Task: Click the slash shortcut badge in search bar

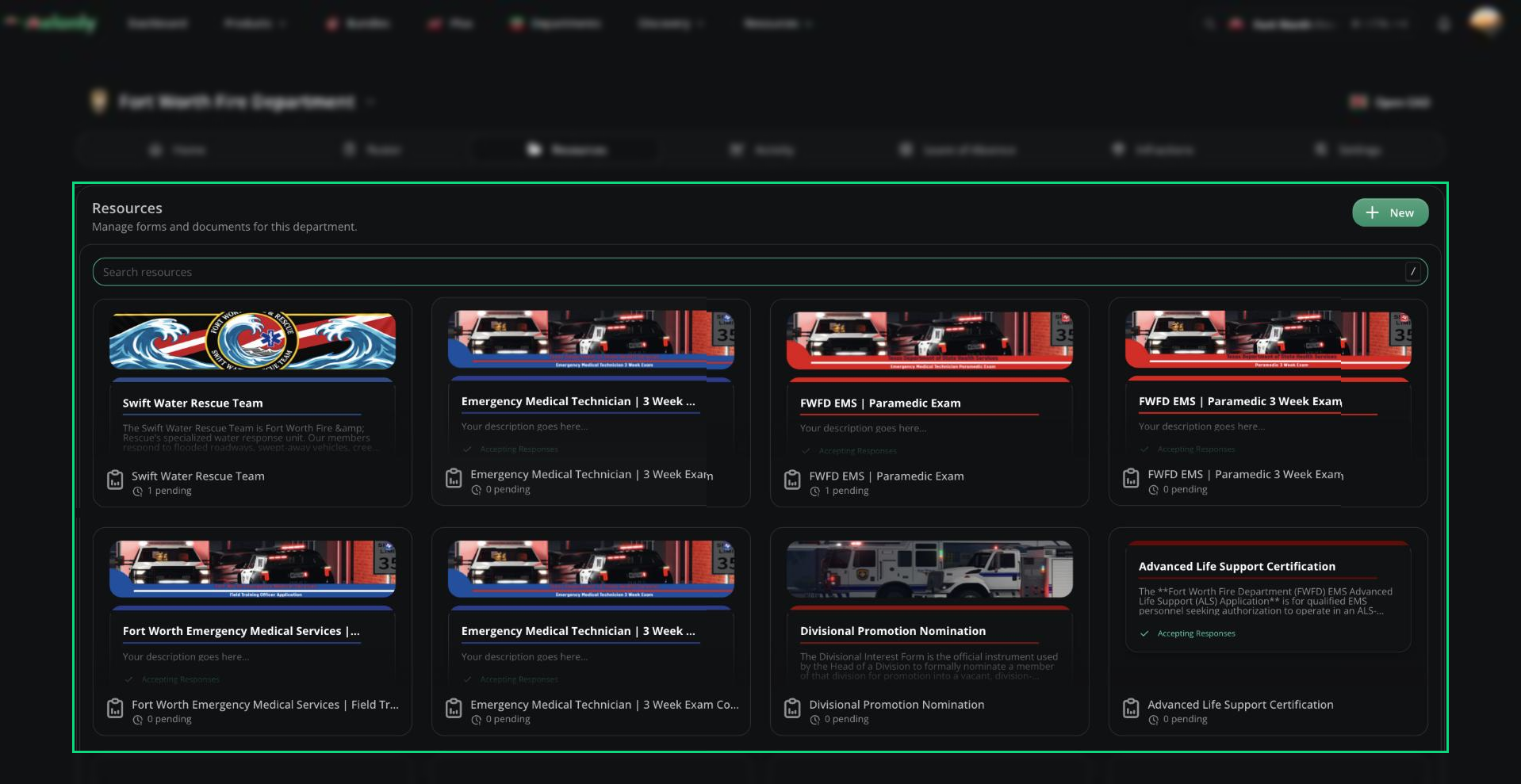Action: point(1412,271)
